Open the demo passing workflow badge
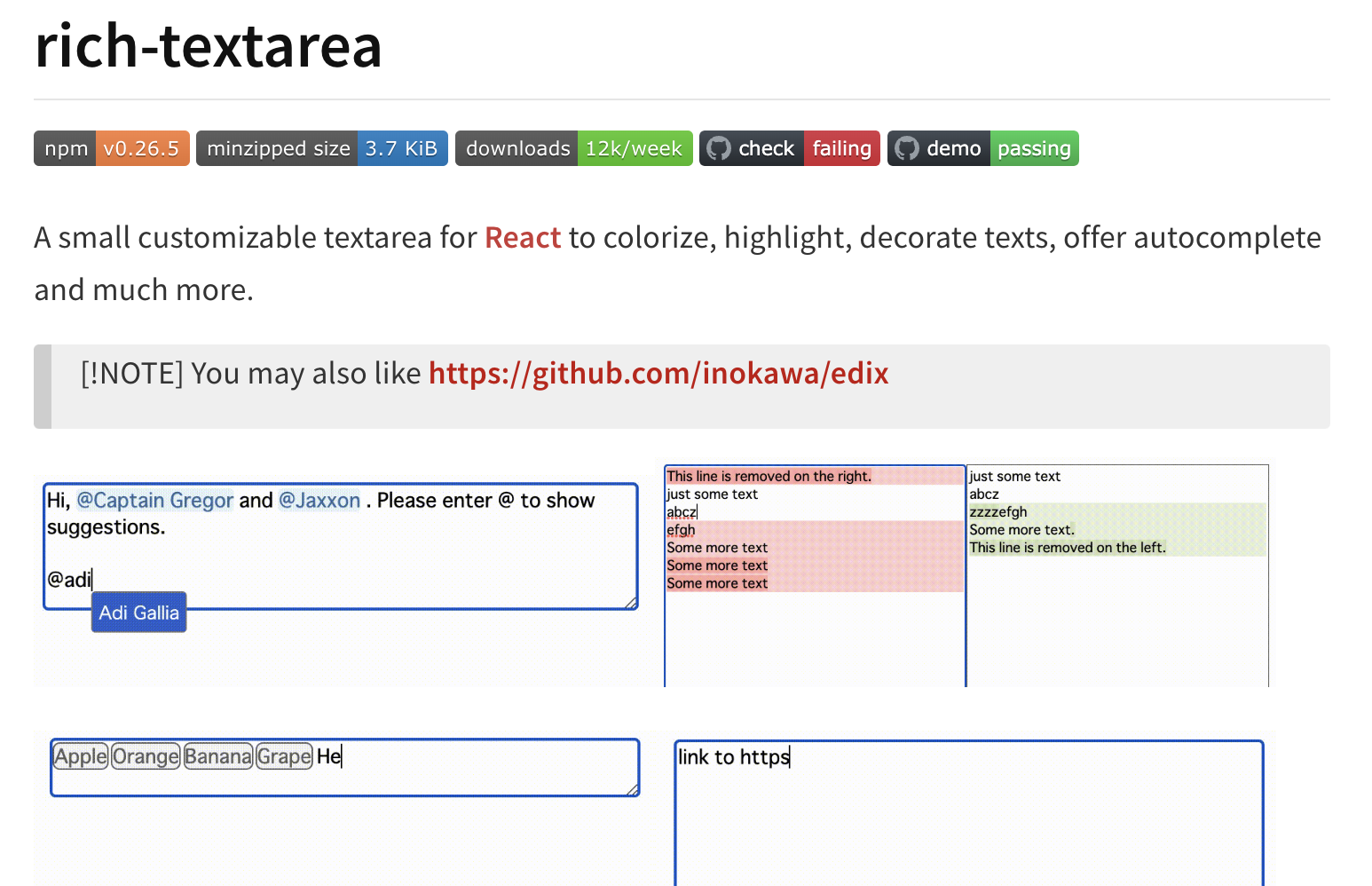The height and width of the screenshot is (886, 1372). pyautogui.click(x=983, y=148)
